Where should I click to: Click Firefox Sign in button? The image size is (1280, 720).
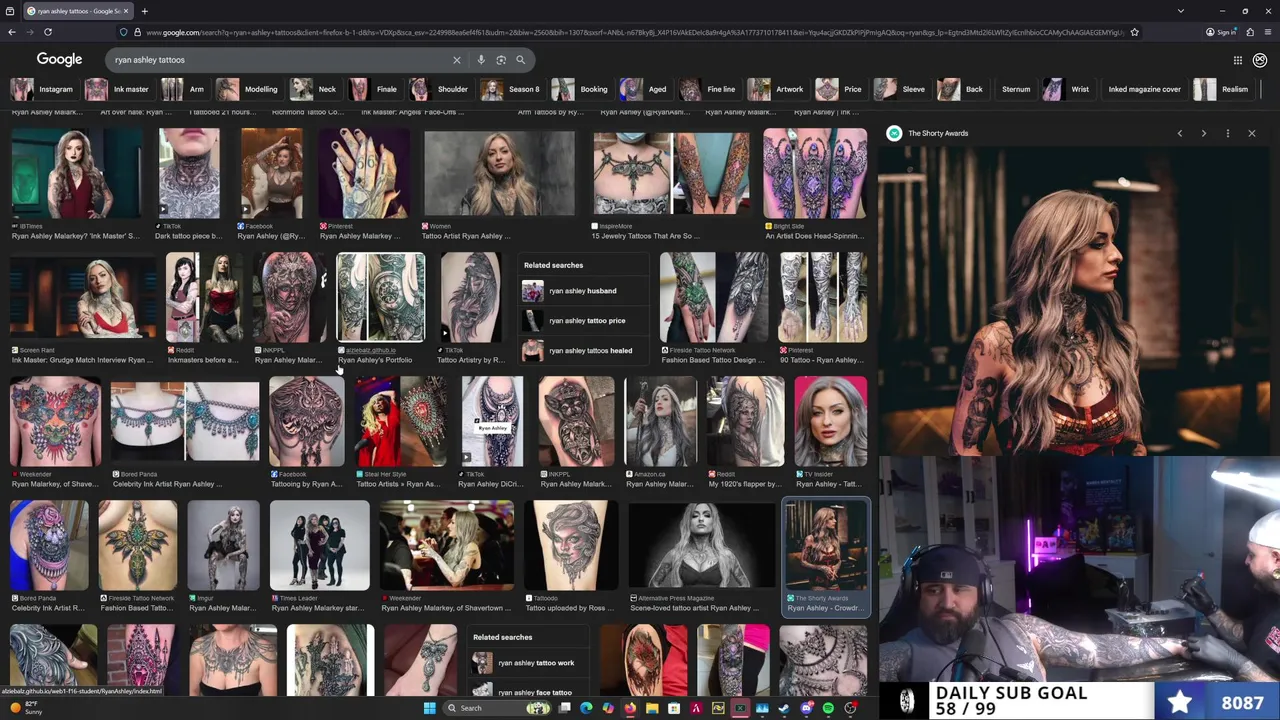1221,32
